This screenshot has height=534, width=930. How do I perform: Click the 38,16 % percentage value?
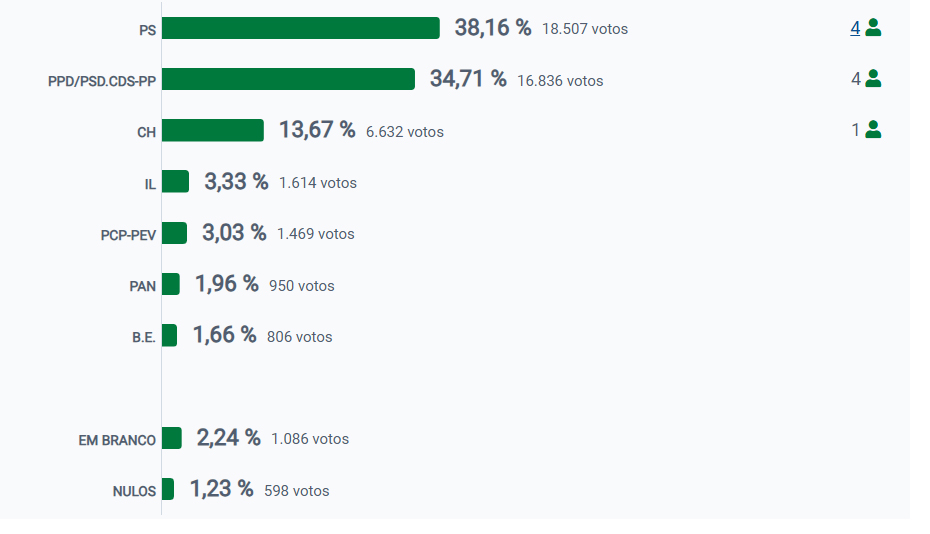(x=493, y=28)
